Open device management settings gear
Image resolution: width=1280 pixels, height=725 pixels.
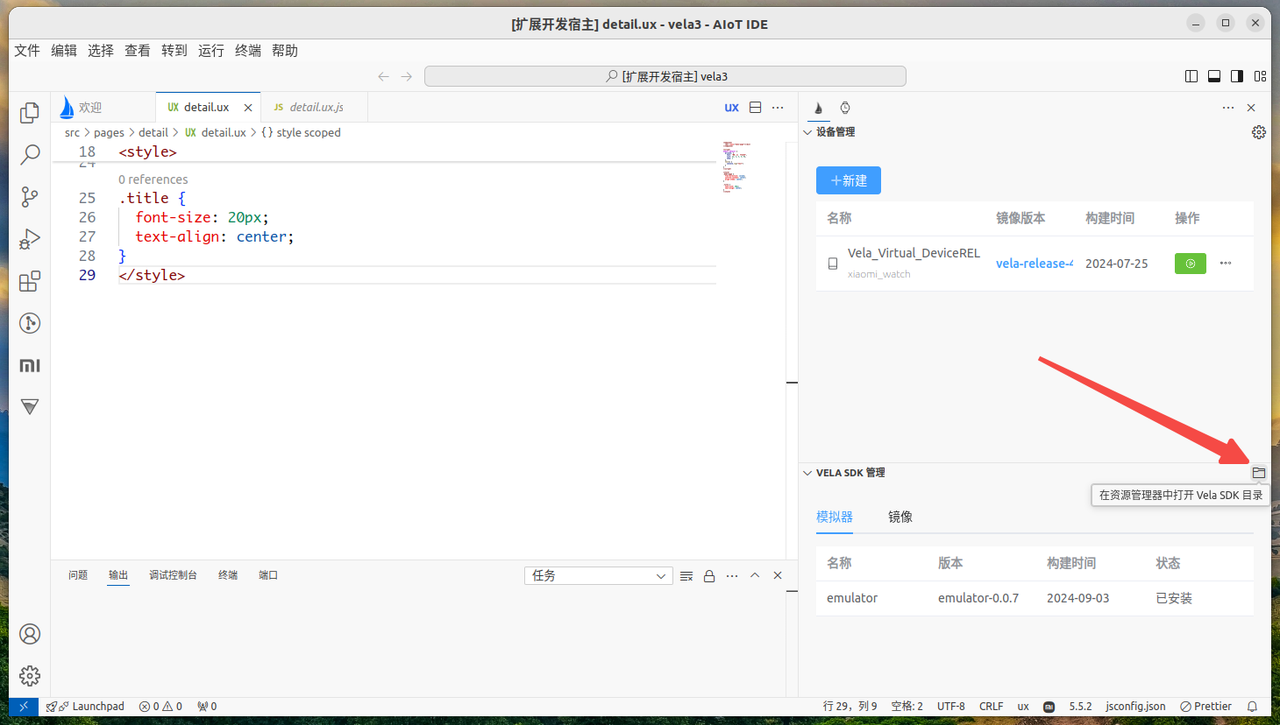(x=1258, y=132)
